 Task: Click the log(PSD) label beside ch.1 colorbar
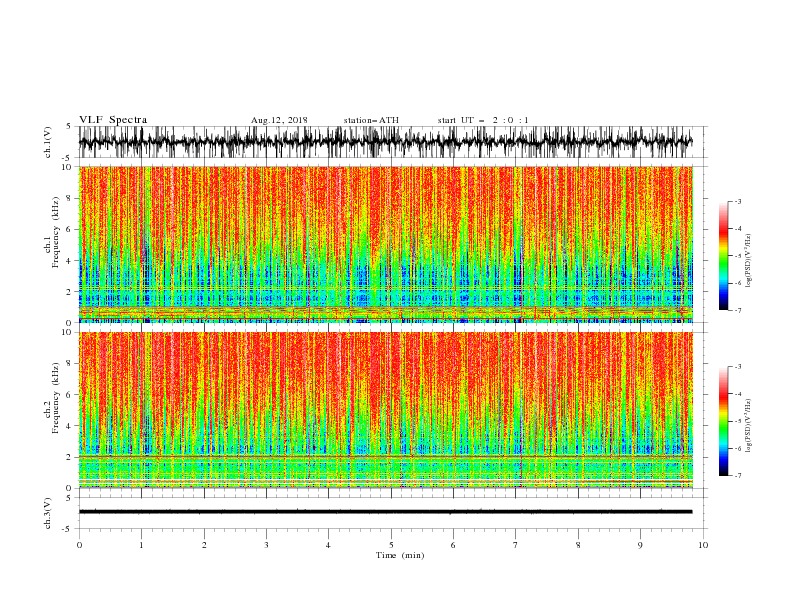[x=749, y=261]
